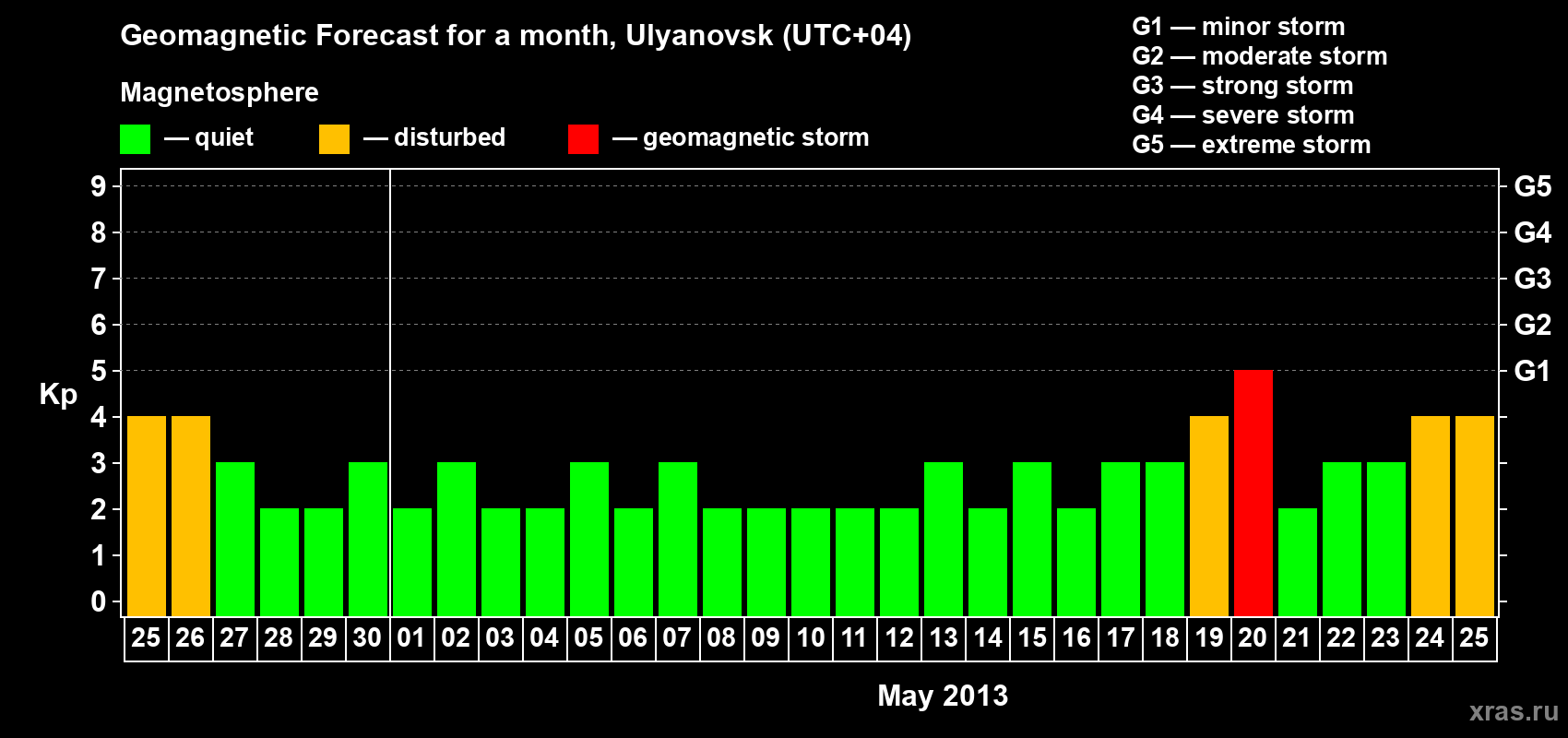Click the date label 01 on the axis
Image resolution: width=1568 pixels, height=738 pixels.
tap(411, 637)
